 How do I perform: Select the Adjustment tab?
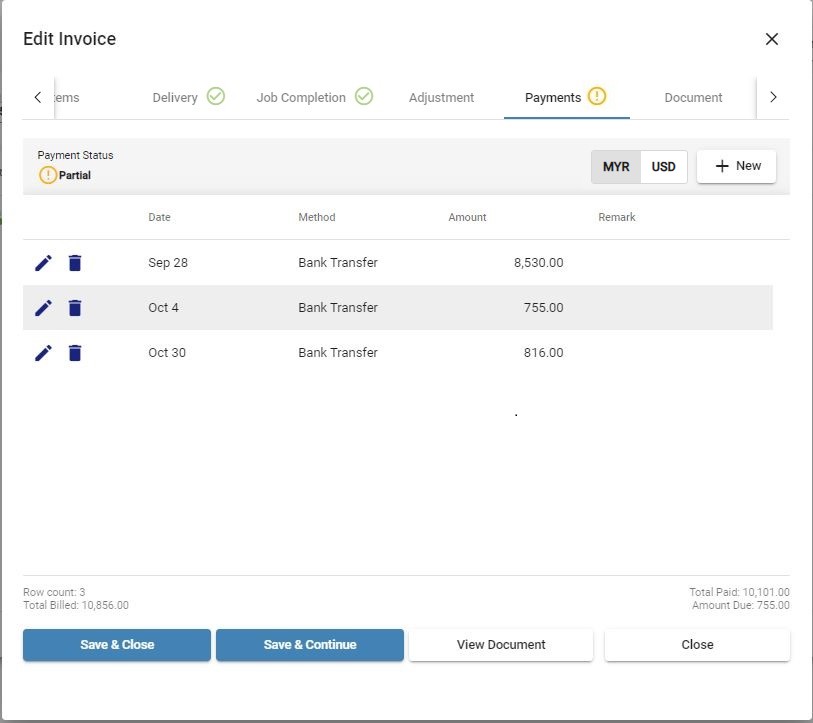click(441, 98)
